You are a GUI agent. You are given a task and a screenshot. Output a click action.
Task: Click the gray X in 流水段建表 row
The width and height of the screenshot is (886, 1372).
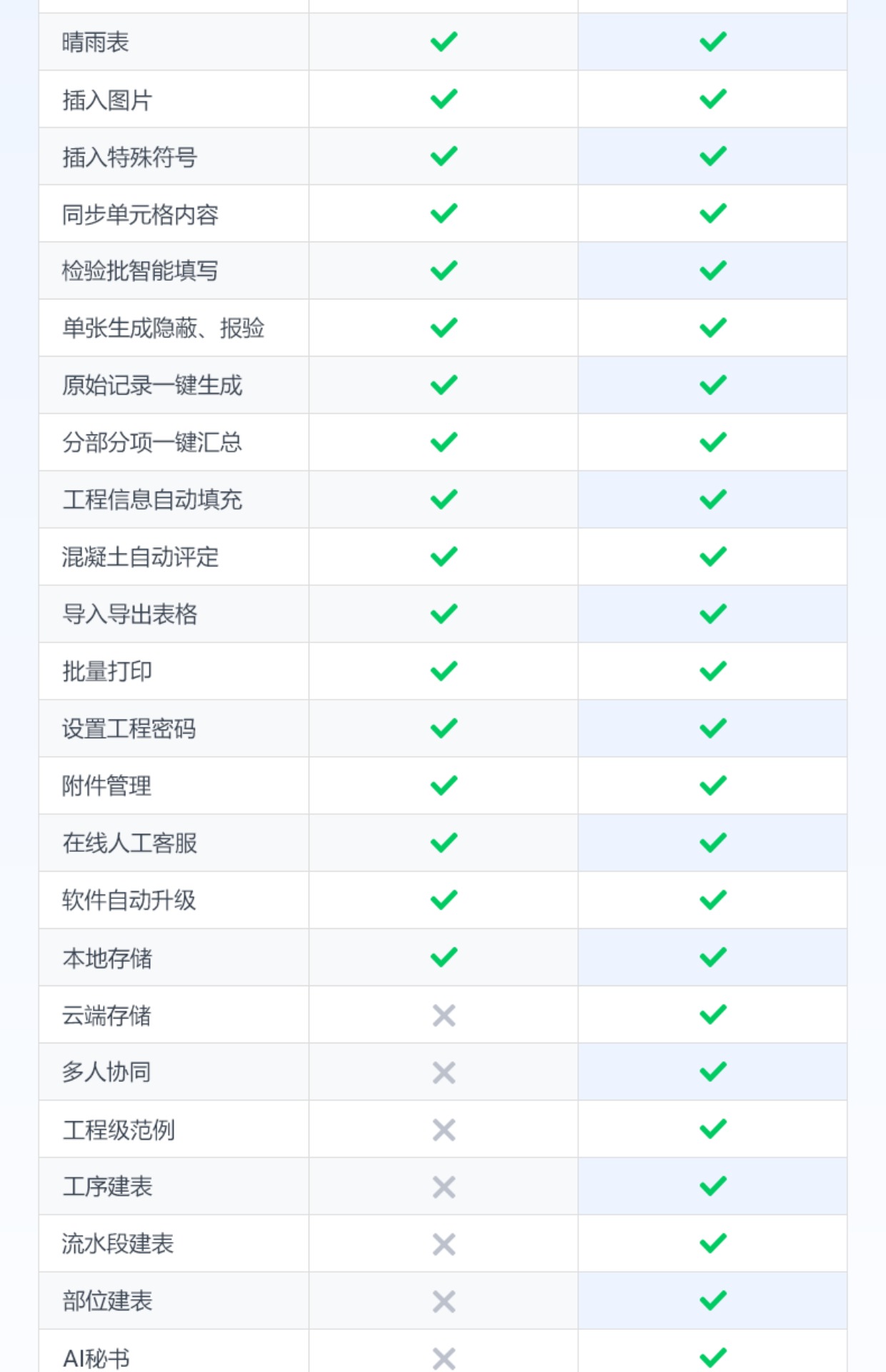[444, 1244]
